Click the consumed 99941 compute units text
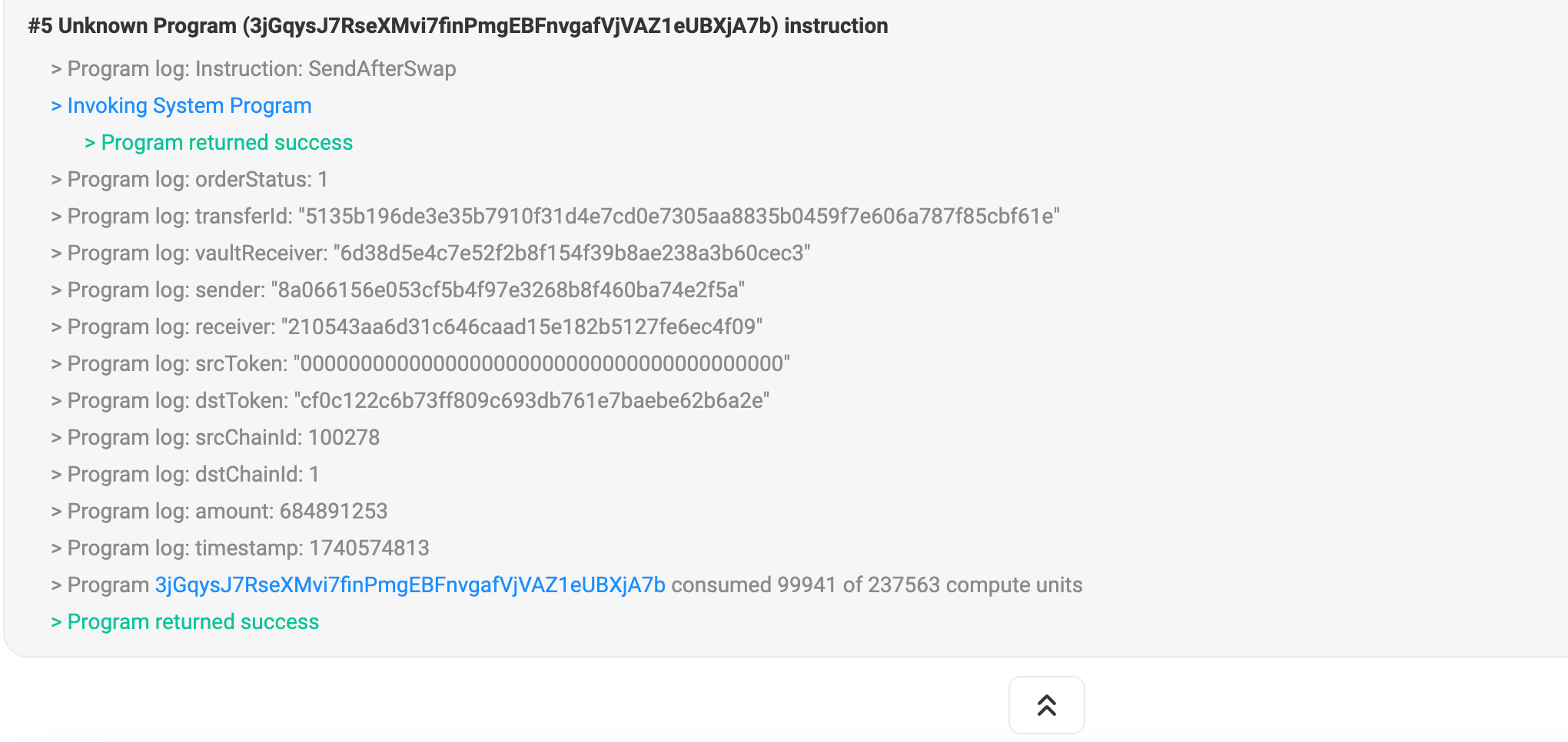The height and width of the screenshot is (742, 1568). click(x=877, y=585)
